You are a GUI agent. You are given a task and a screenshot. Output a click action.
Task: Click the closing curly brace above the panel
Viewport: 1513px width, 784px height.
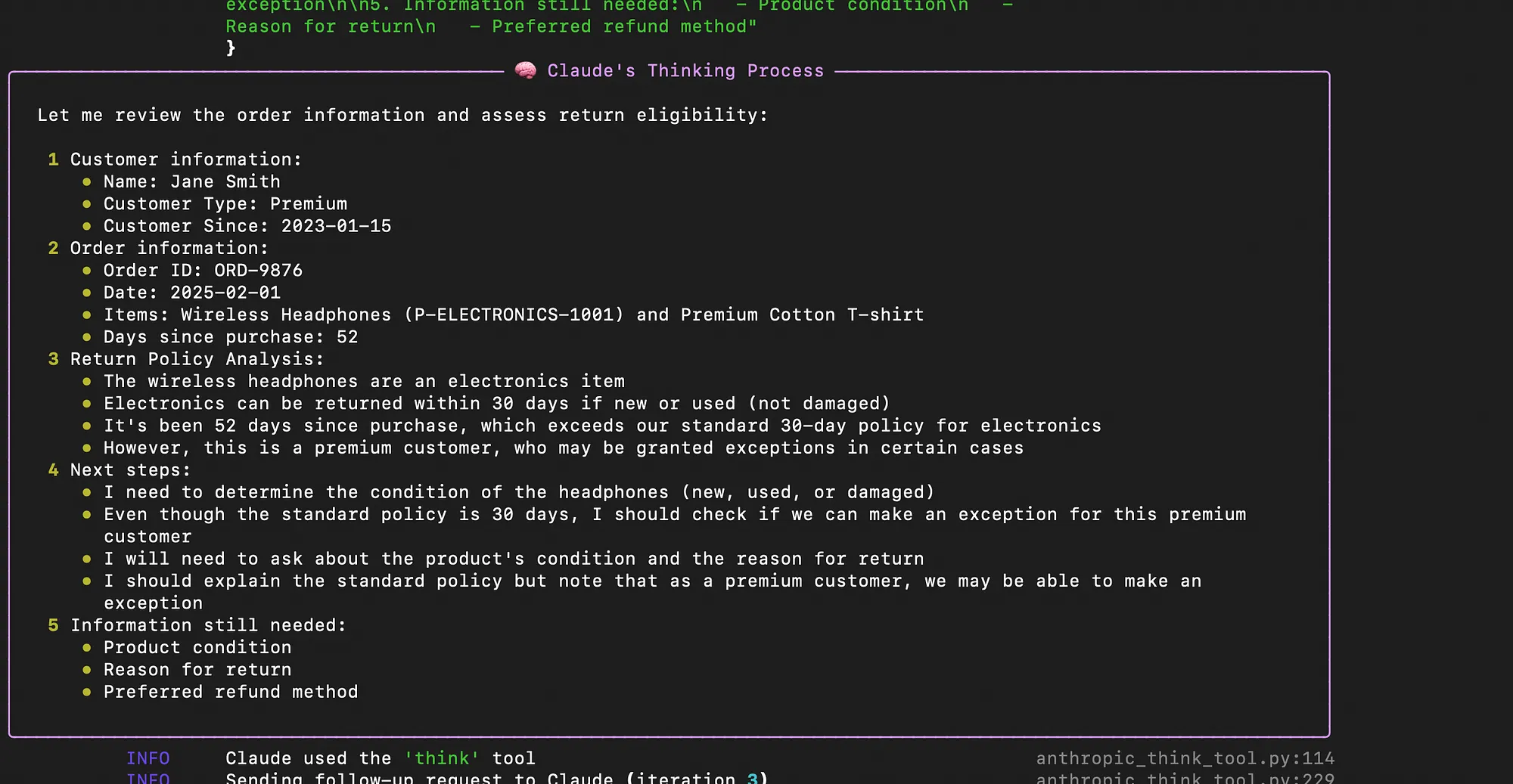point(231,48)
